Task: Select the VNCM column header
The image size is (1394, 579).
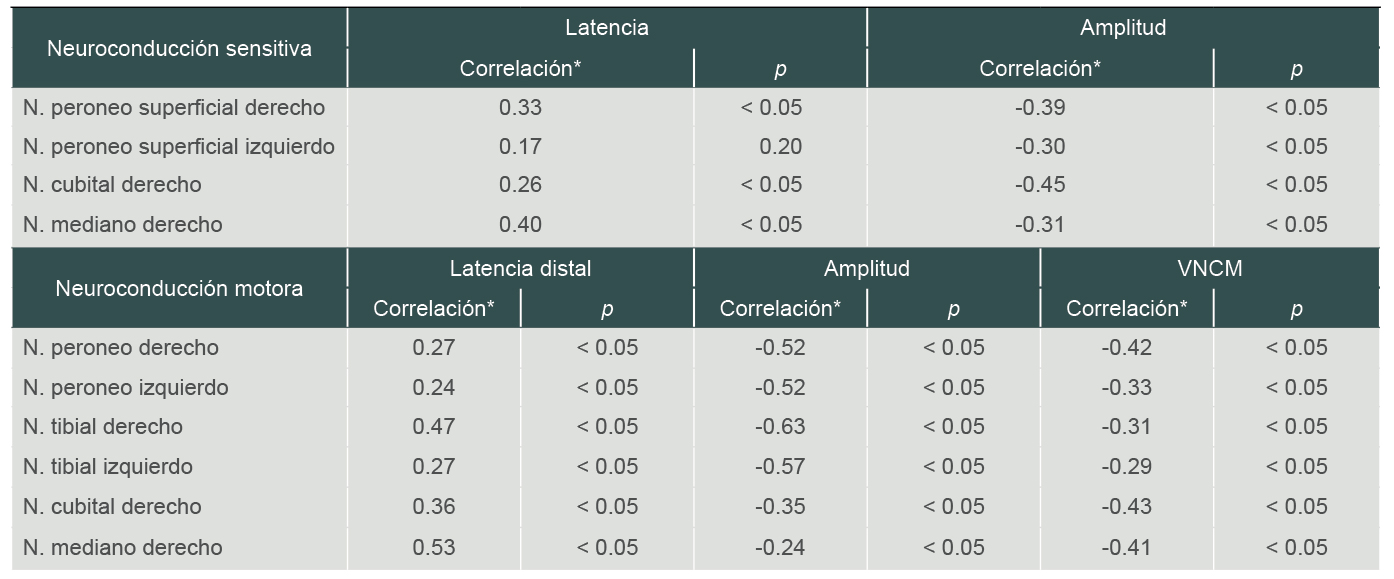Action: pyautogui.click(x=1213, y=268)
